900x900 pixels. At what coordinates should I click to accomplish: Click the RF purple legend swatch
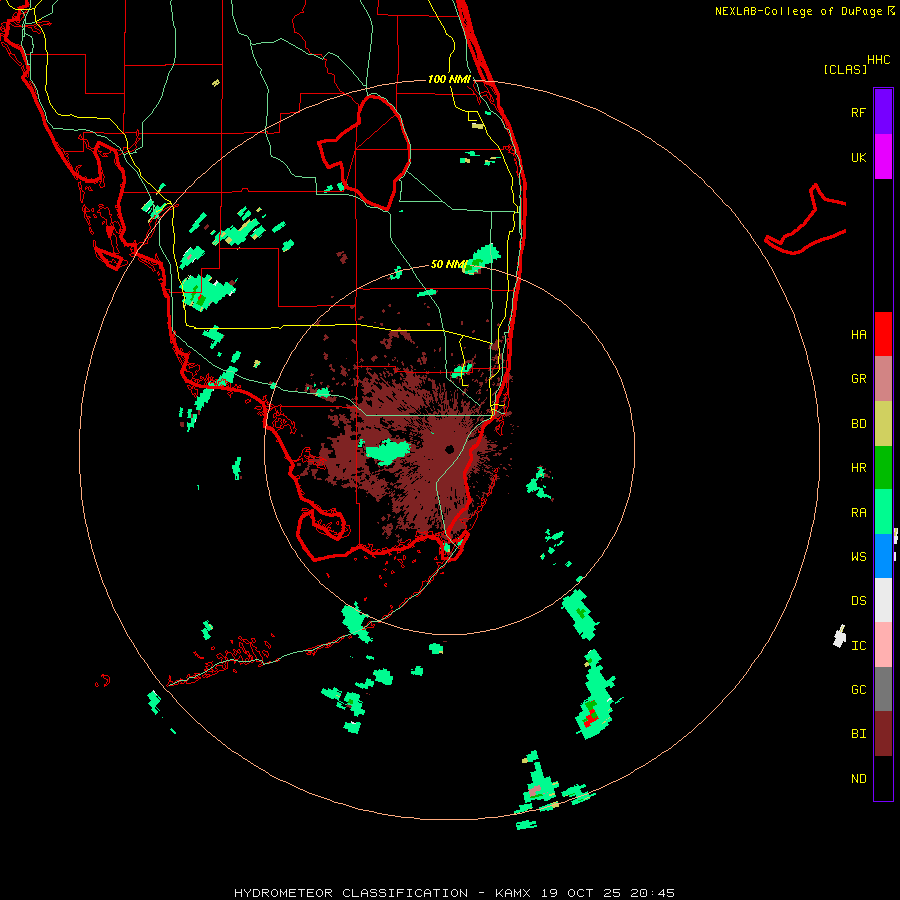click(883, 112)
